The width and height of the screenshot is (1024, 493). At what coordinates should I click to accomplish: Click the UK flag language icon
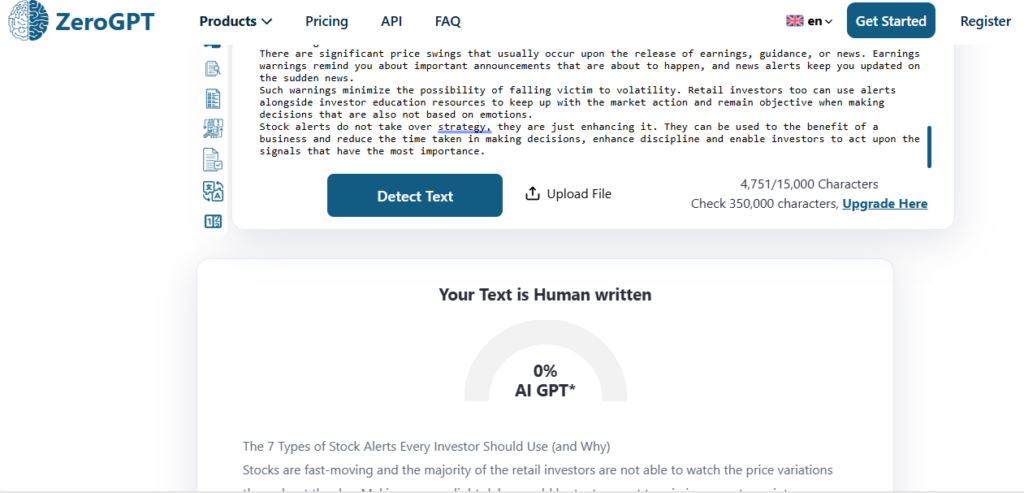coord(795,21)
